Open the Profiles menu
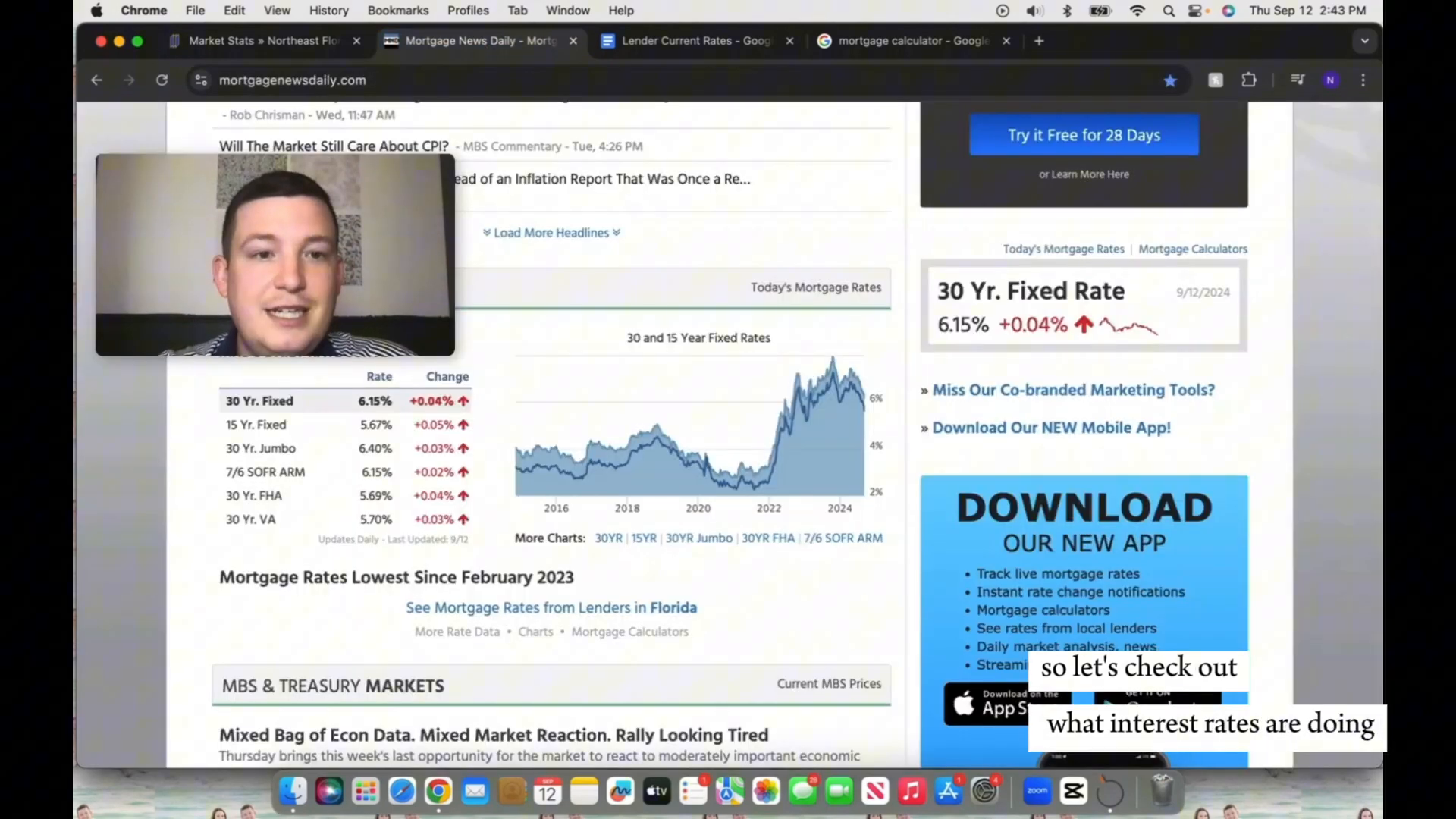The height and width of the screenshot is (819, 1456). [468, 11]
